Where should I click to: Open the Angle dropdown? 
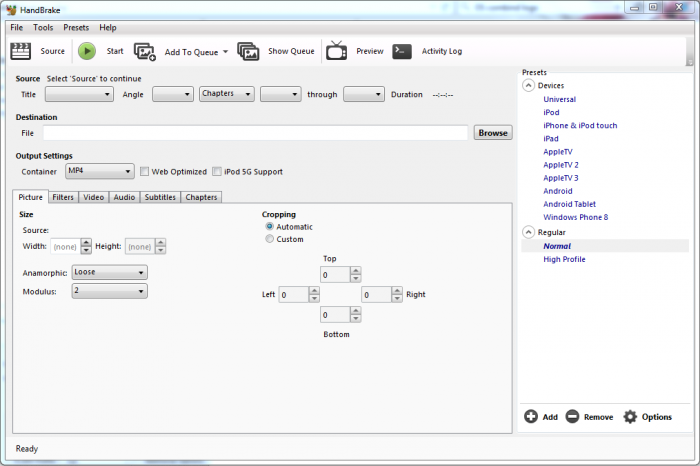pyautogui.click(x=173, y=94)
